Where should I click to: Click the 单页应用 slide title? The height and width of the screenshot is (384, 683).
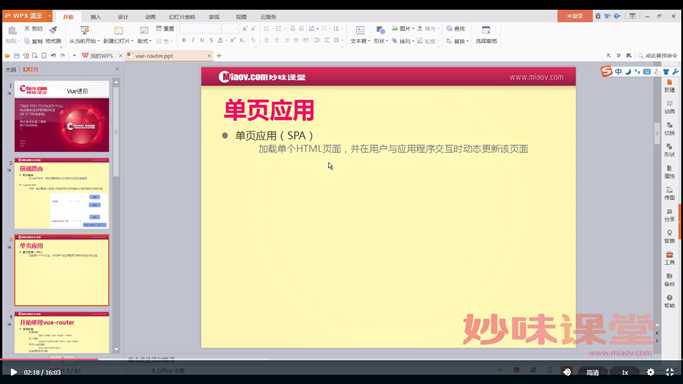[269, 110]
